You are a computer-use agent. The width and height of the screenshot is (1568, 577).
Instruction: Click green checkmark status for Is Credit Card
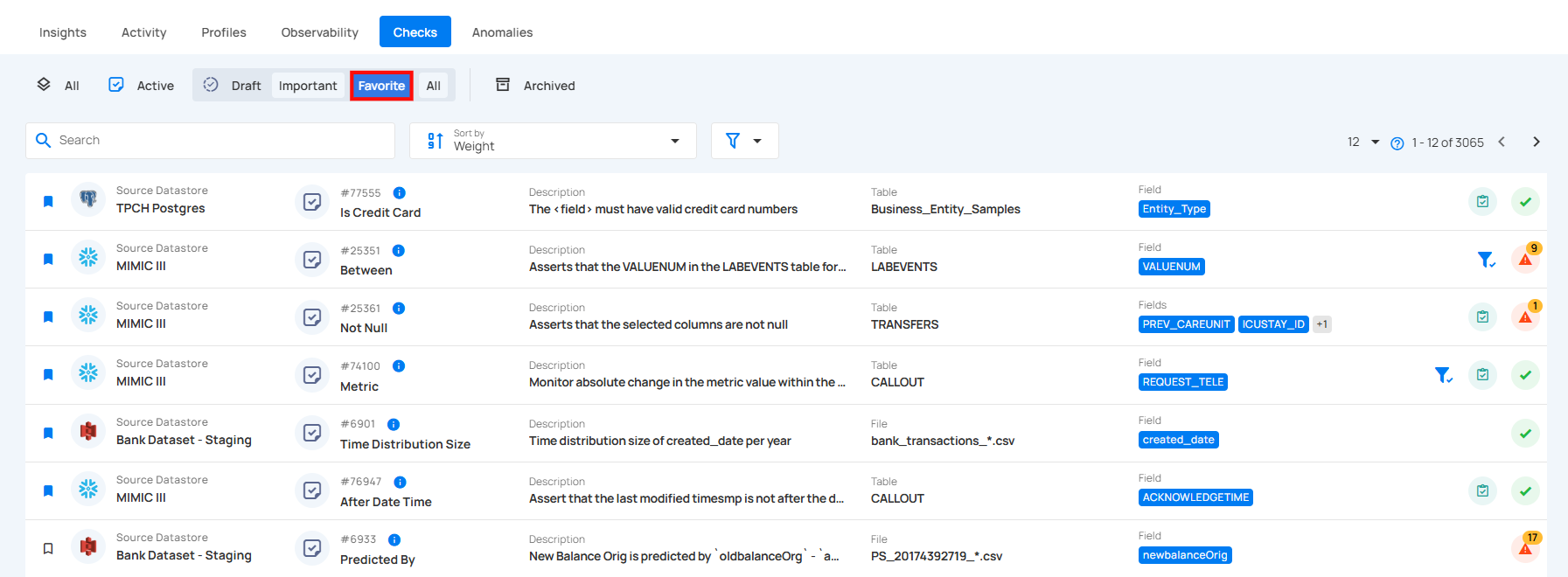tap(1525, 202)
